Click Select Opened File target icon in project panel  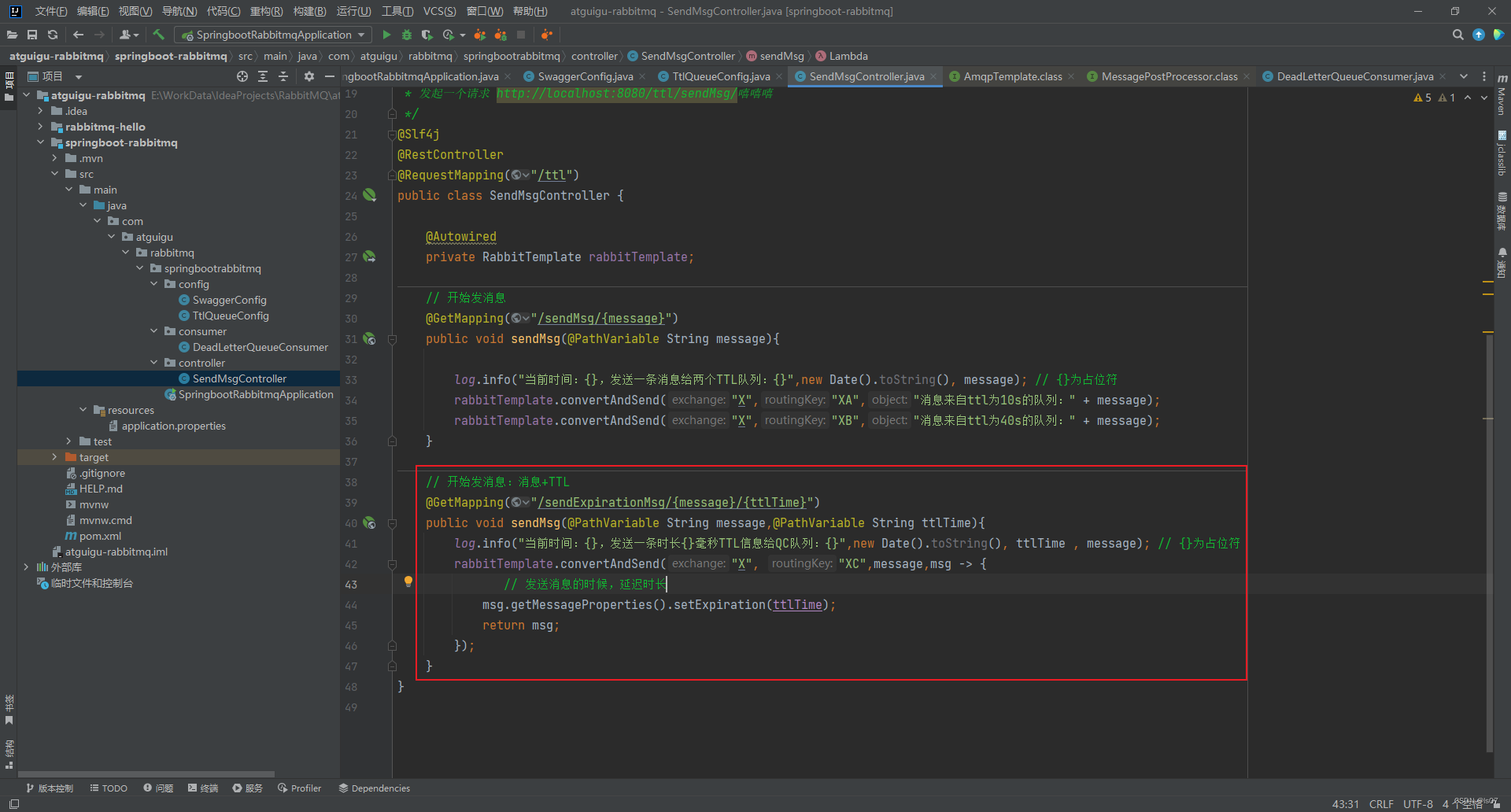point(242,76)
